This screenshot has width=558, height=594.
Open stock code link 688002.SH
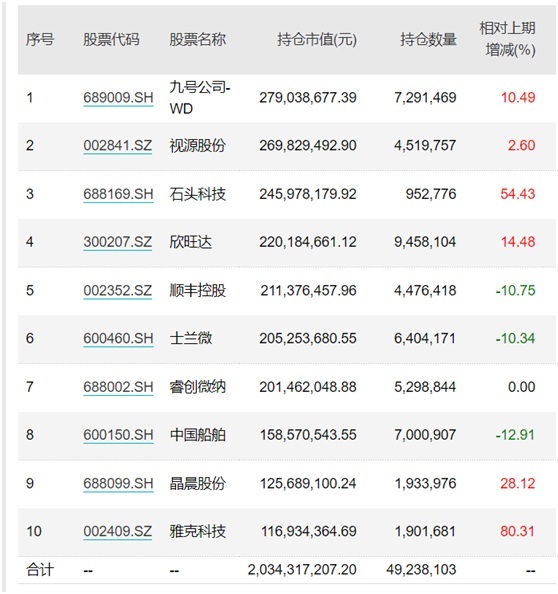pyautogui.click(x=118, y=387)
